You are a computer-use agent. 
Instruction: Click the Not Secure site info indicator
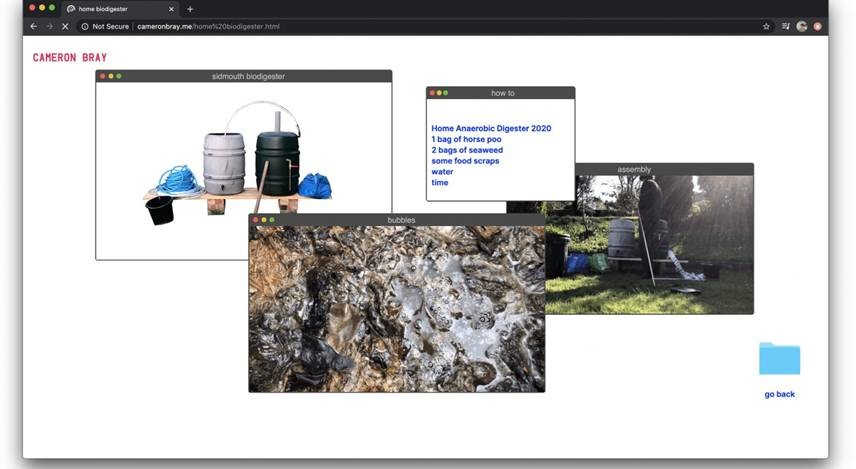click(105, 26)
